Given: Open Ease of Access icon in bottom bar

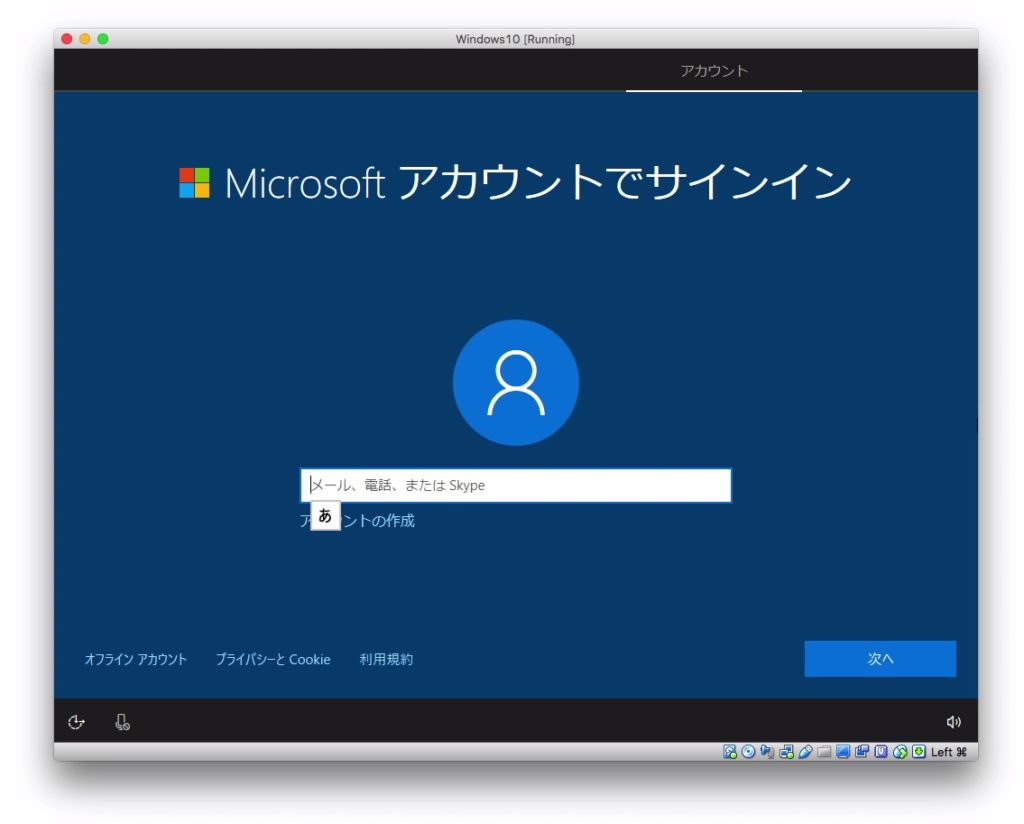Looking at the screenshot, I should 76,721.
